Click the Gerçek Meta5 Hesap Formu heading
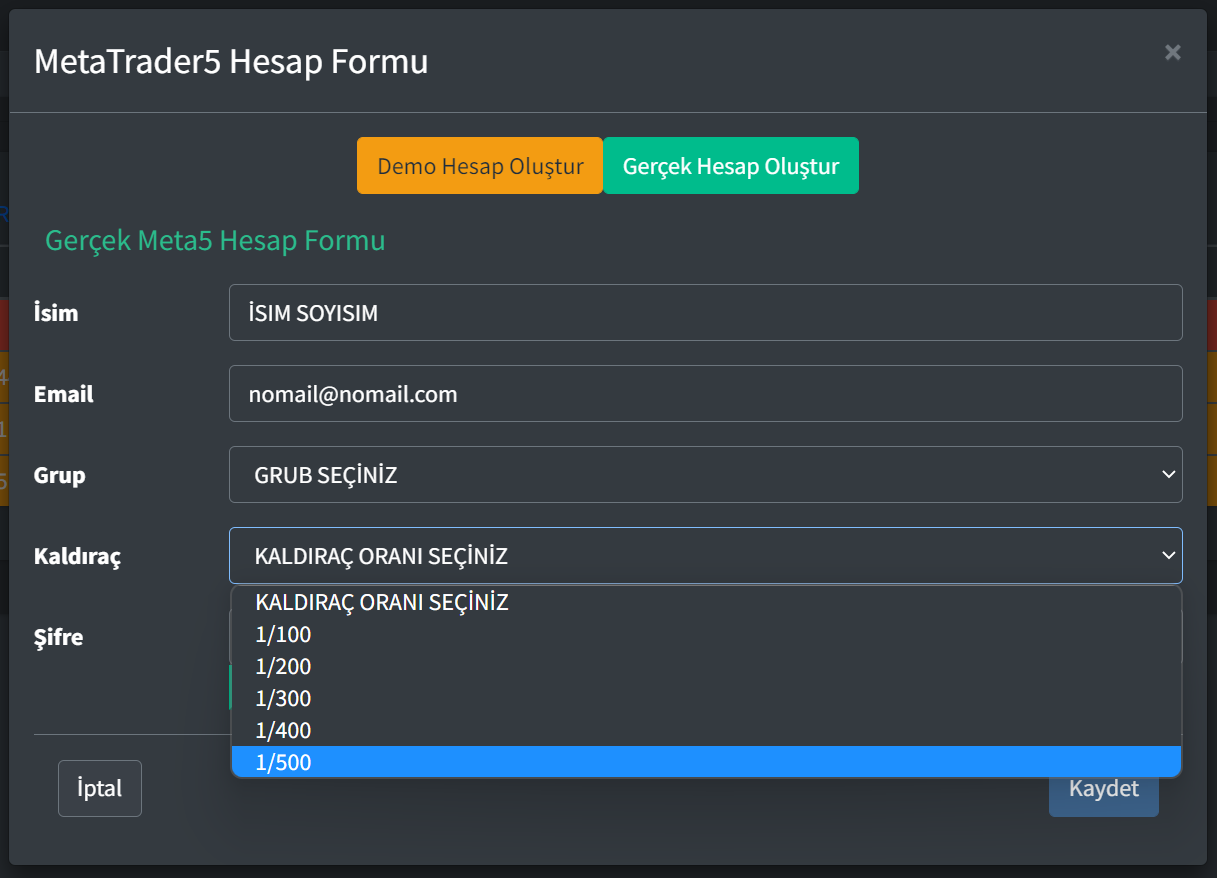Viewport: 1217px width, 878px height. pos(215,241)
